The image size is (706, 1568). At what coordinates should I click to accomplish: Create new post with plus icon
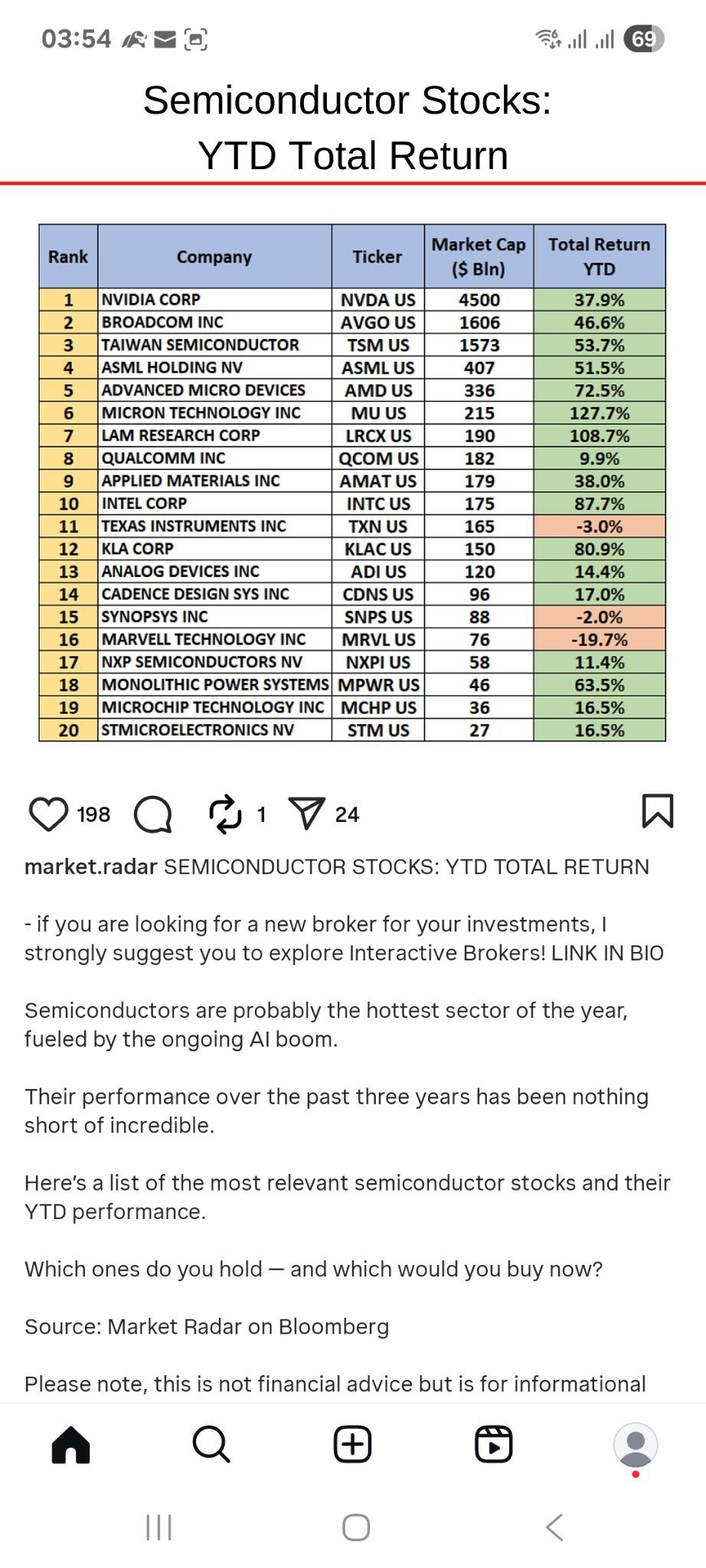pyautogui.click(x=353, y=1445)
